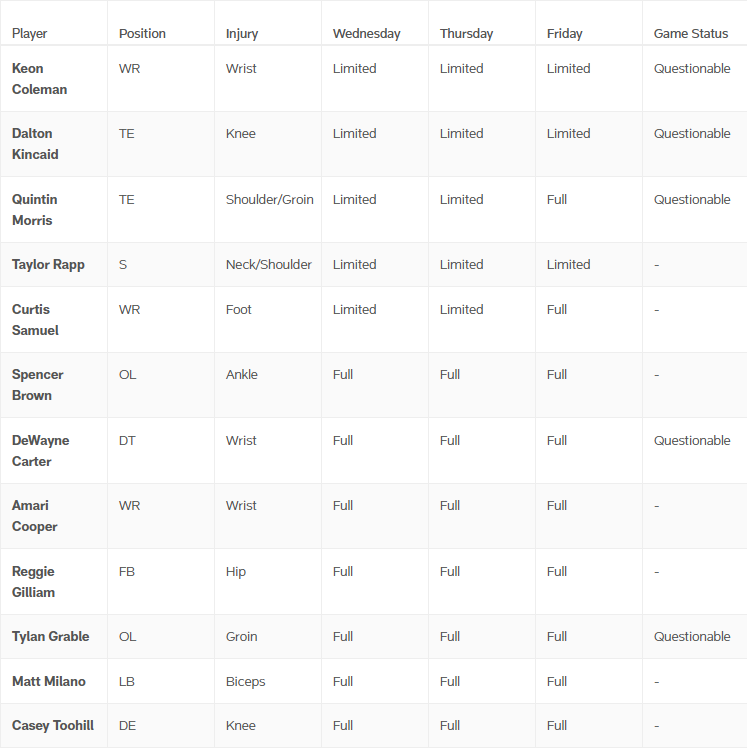Click the Curtis Samuel name cell
Viewport: 747px width, 748px height.
point(35,320)
